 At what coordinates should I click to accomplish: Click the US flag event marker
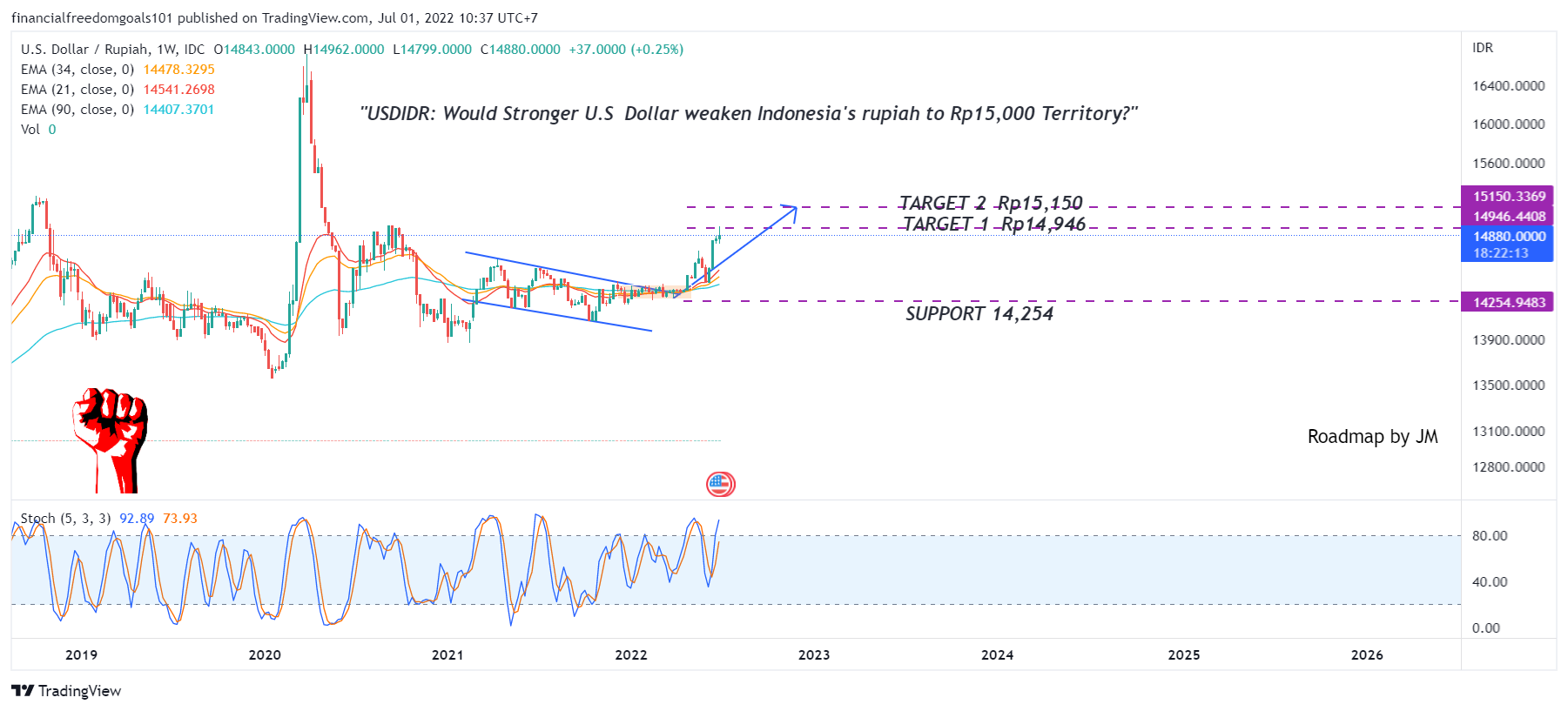coord(720,484)
